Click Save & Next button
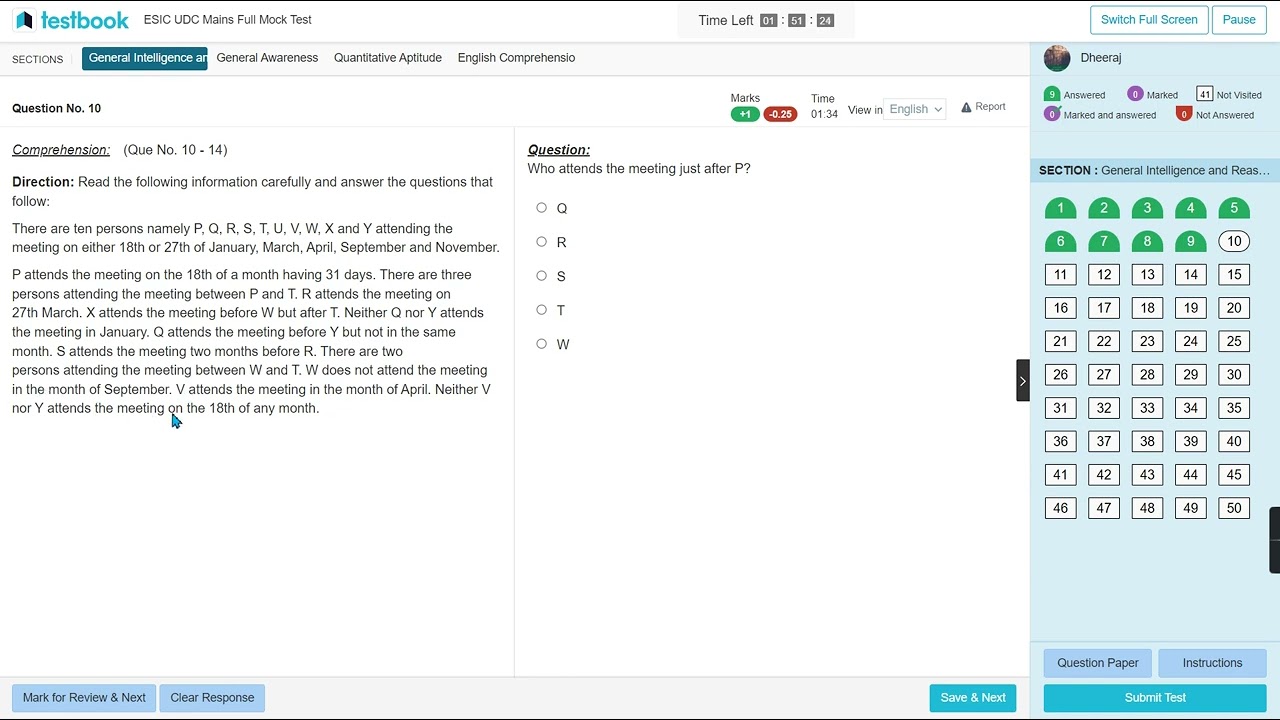This screenshot has width=1280, height=720. 973,698
